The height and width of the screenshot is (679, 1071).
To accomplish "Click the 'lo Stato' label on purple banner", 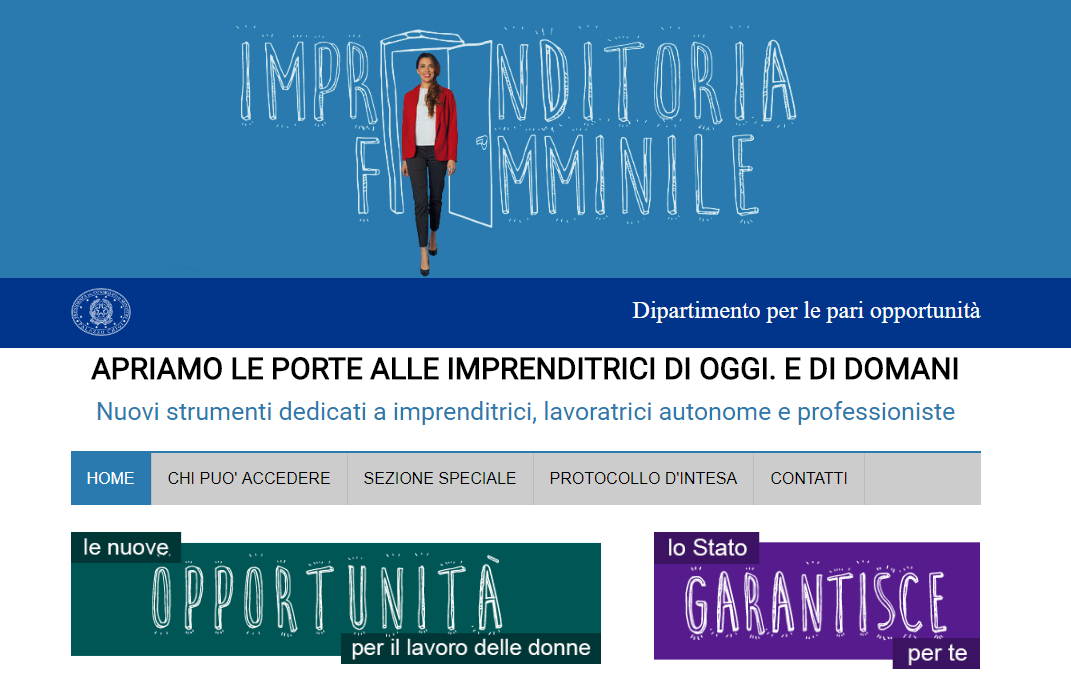I will pos(707,548).
